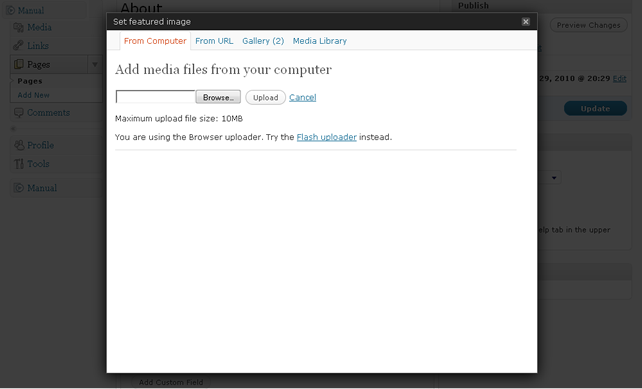Viewport: 642px width, 389px height.
Task: Click the Preview Changes button
Action: pos(588,25)
